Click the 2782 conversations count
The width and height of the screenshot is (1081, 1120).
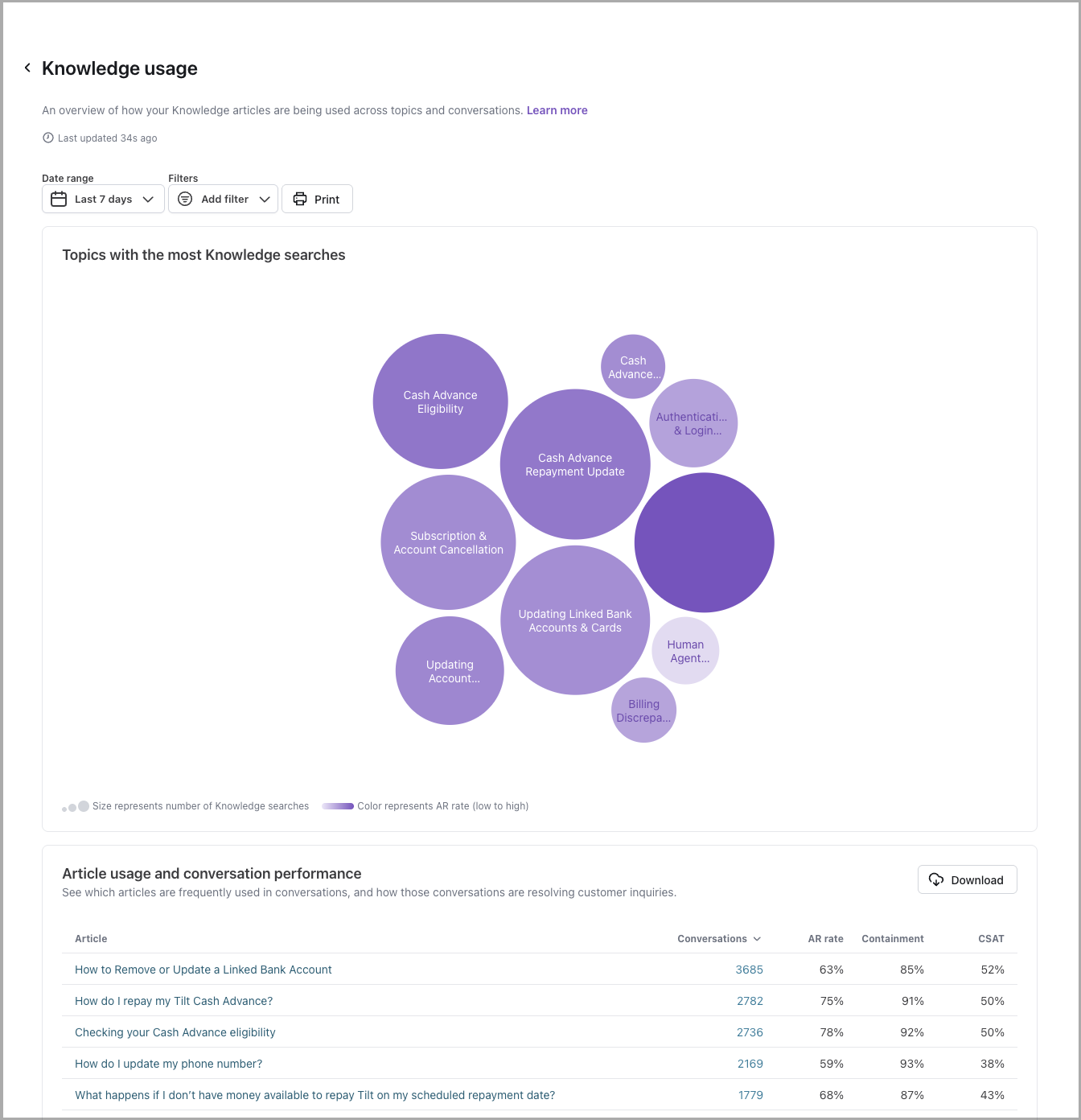click(750, 1001)
